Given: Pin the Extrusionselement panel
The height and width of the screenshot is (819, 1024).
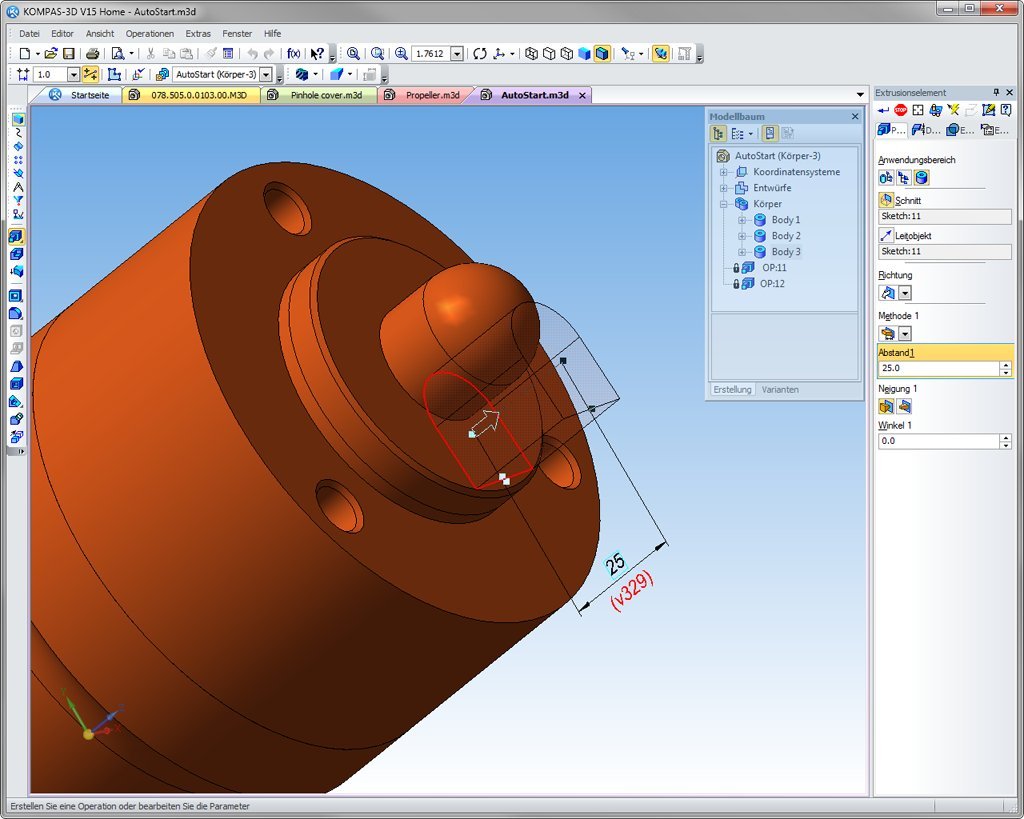Looking at the screenshot, I should (996, 92).
